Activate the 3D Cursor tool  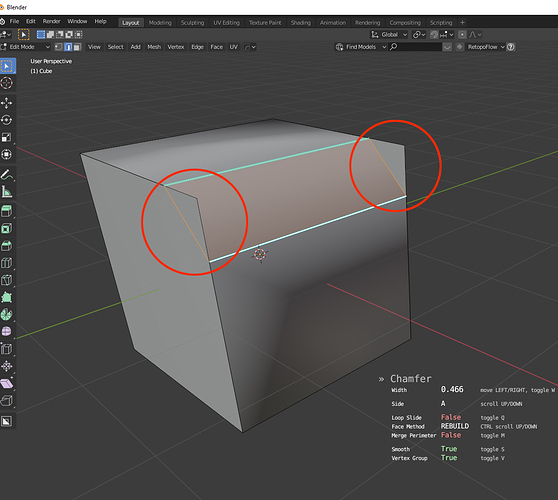pos(7,83)
